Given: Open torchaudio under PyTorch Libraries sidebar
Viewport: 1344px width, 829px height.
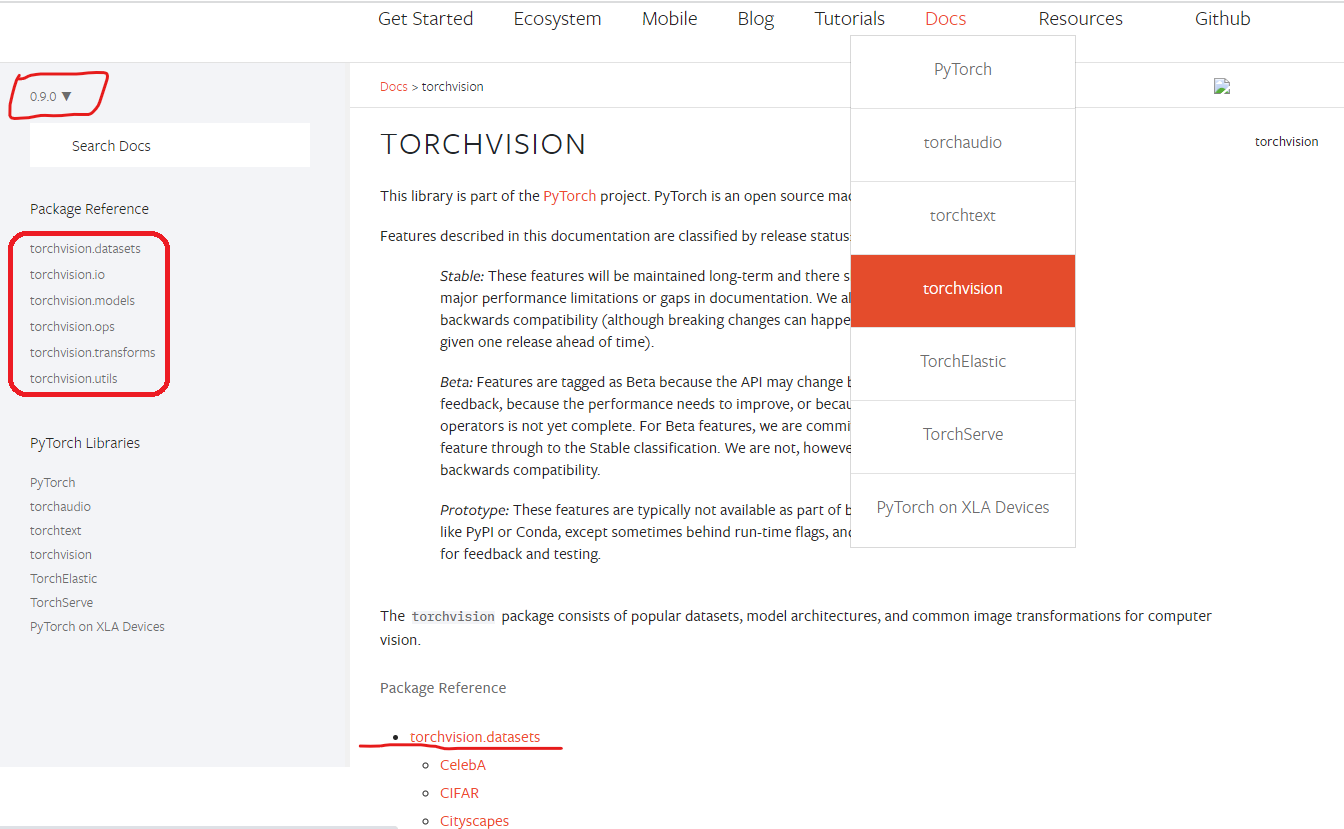Looking at the screenshot, I should [x=60, y=507].
